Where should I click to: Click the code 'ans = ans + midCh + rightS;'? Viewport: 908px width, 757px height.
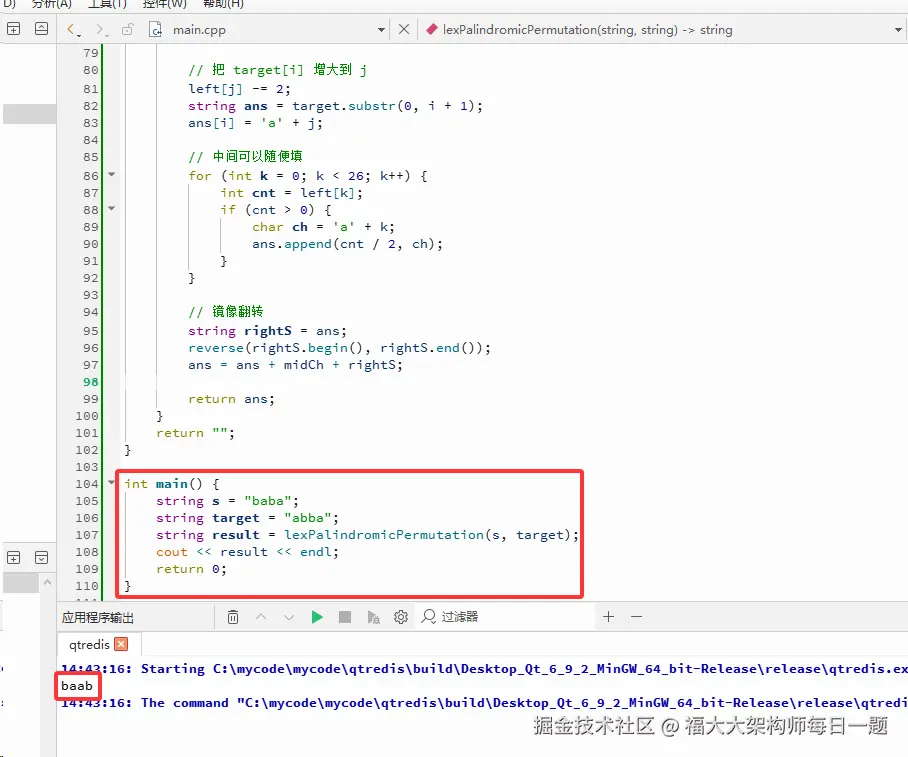coord(295,365)
